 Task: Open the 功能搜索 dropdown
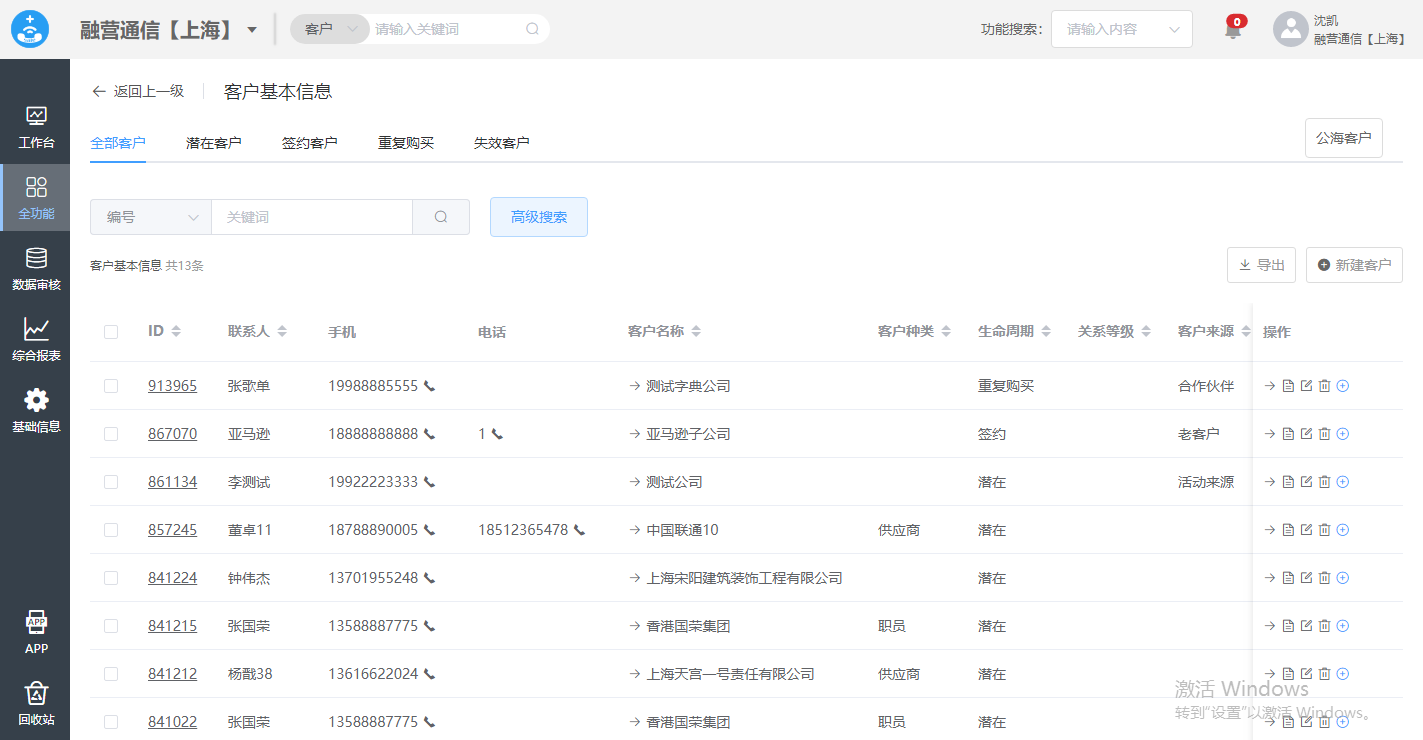(1121, 29)
